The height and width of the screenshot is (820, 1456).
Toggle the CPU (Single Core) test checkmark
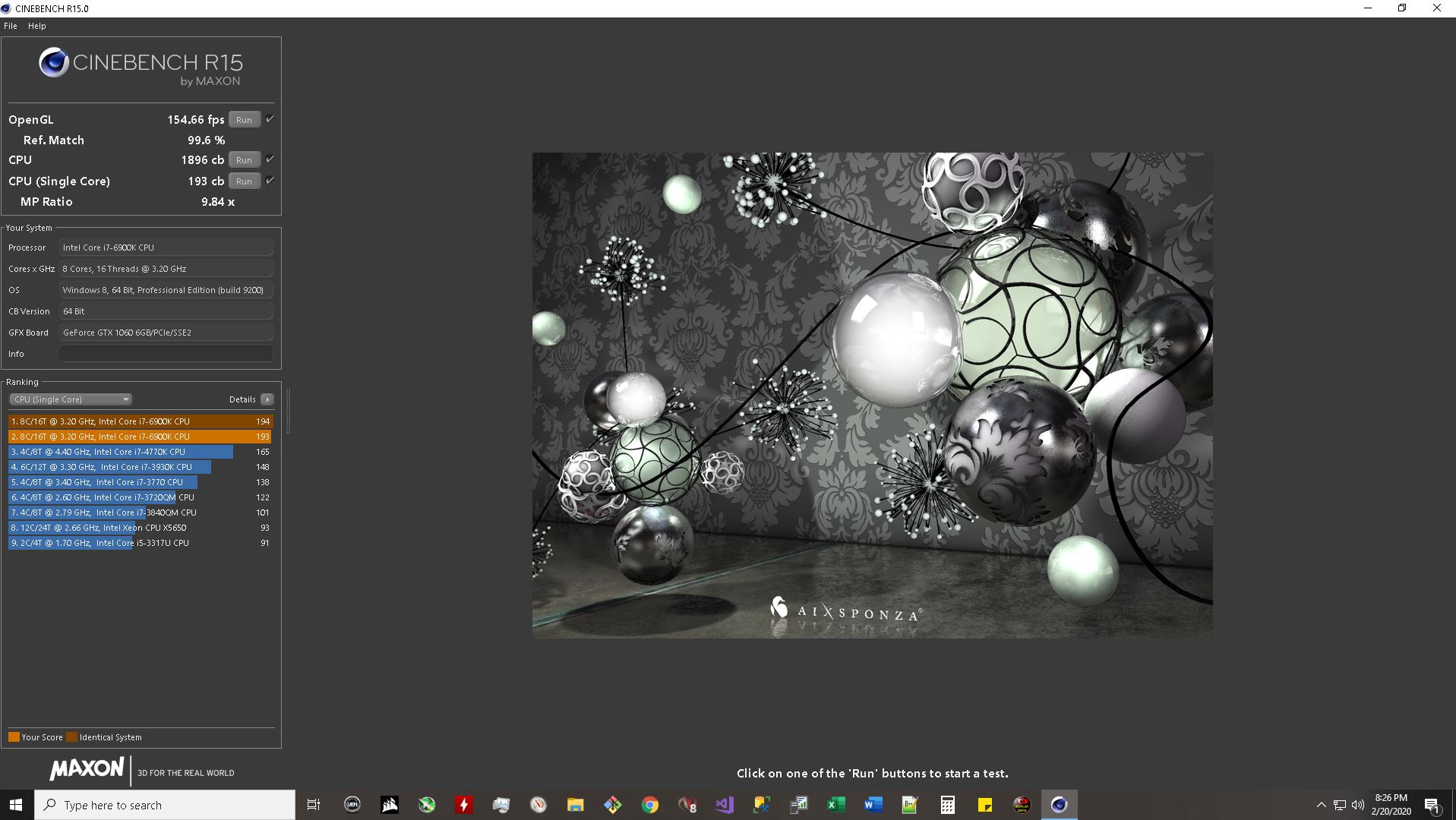click(x=270, y=181)
